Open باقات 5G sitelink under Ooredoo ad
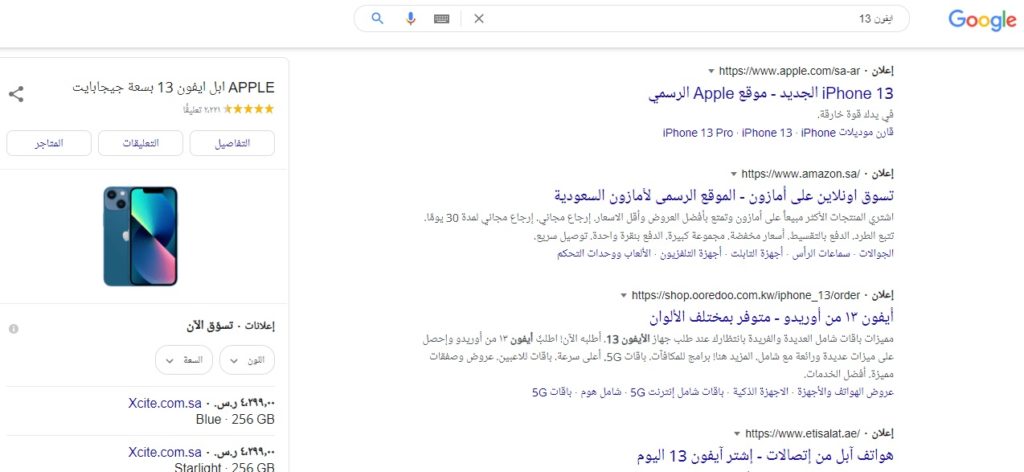This screenshot has width=1024, height=472. [552, 392]
